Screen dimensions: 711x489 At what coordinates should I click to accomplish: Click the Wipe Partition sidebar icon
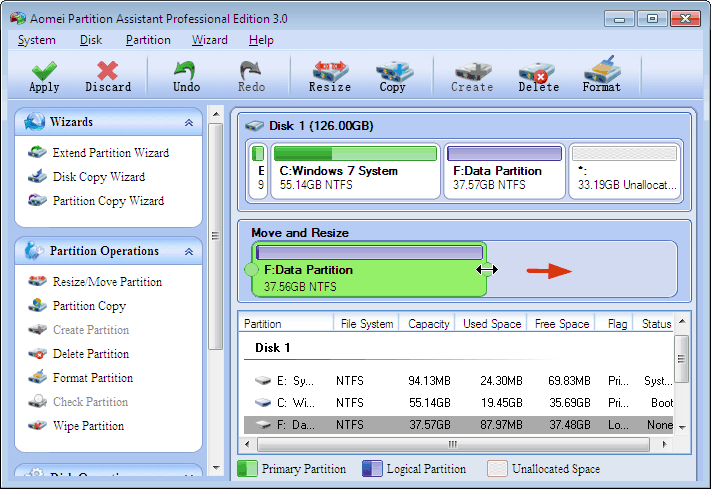point(37,425)
